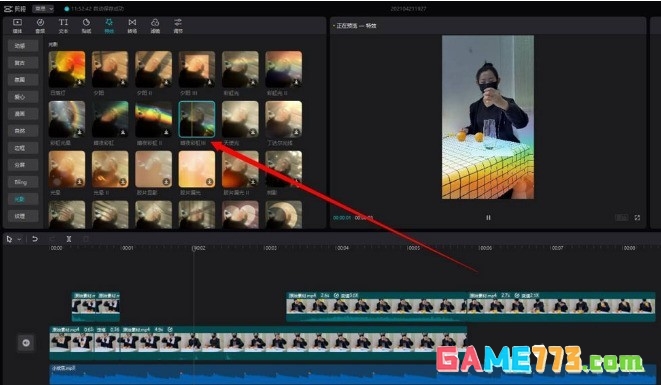This screenshot has height=385, width=661.
Task: Delete the selected timeline clip
Action: (86, 239)
